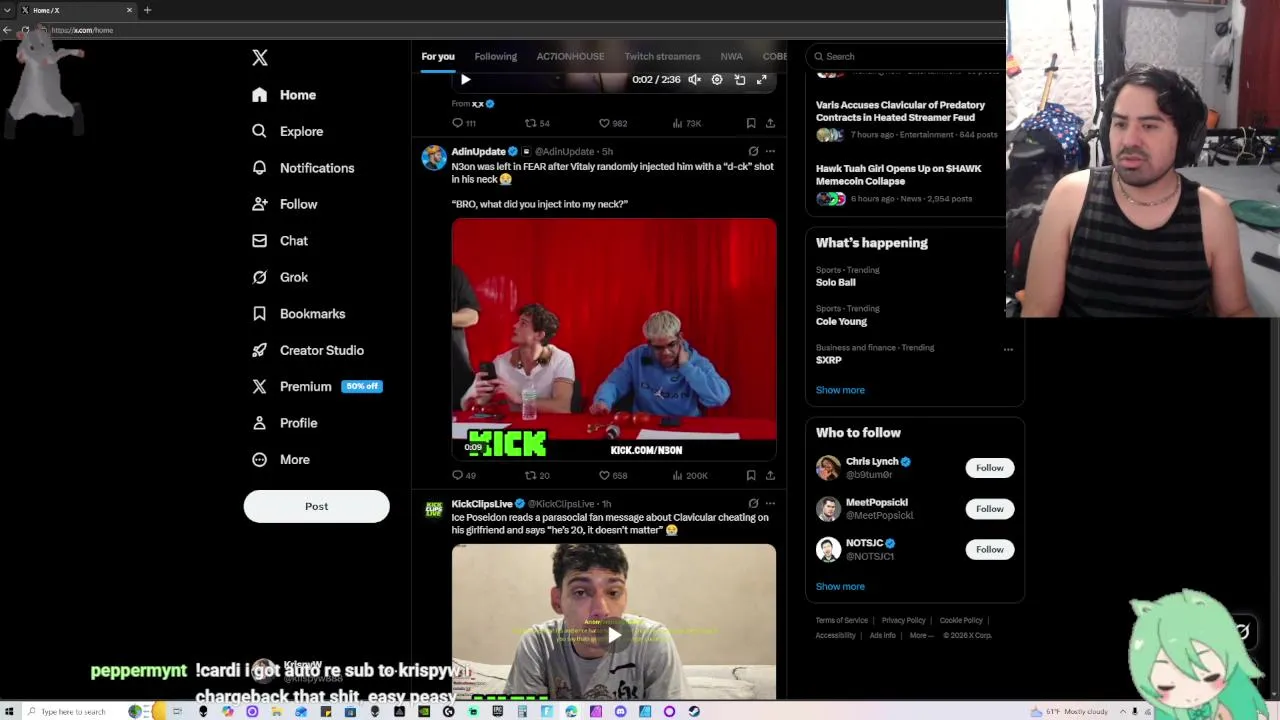Play the N3on Kick video thumbnail
This screenshot has width=1280, height=720.
click(x=613, y=339)
